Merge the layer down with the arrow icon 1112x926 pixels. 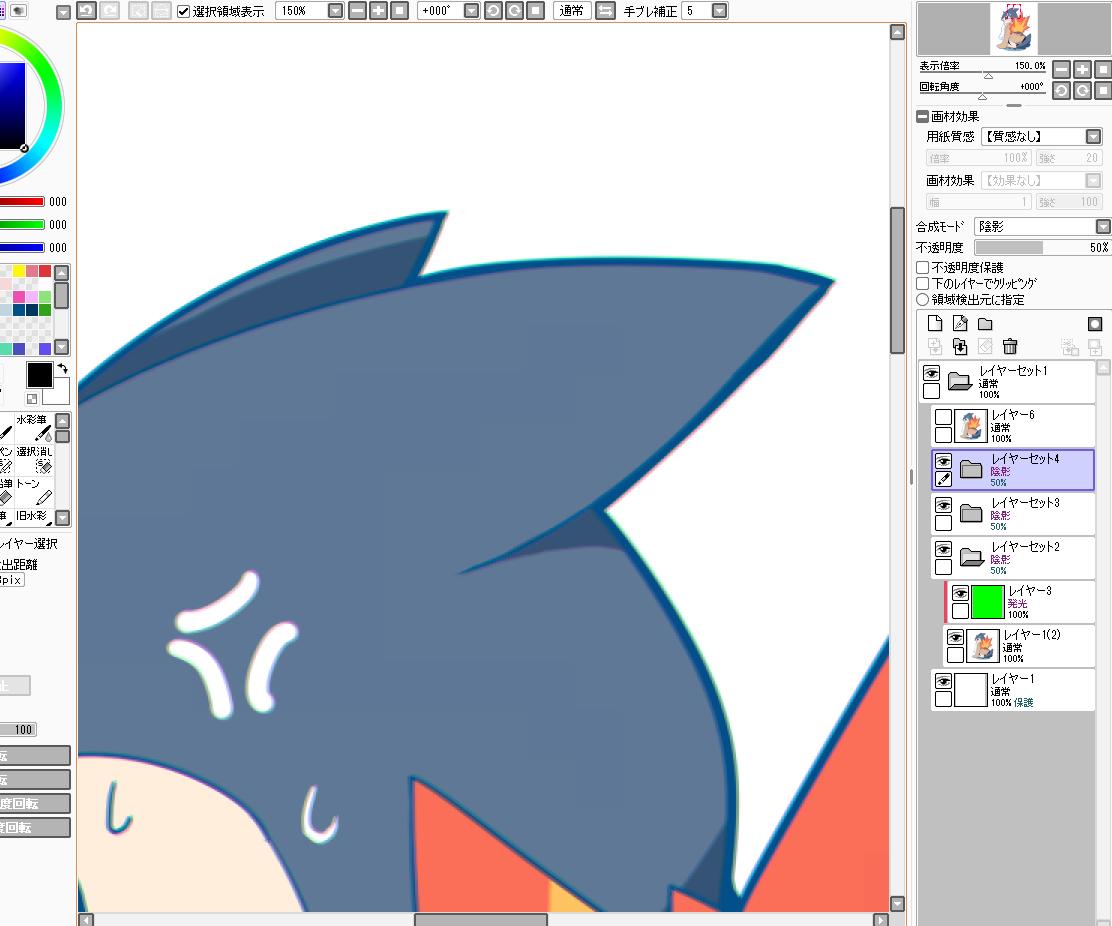960,346
